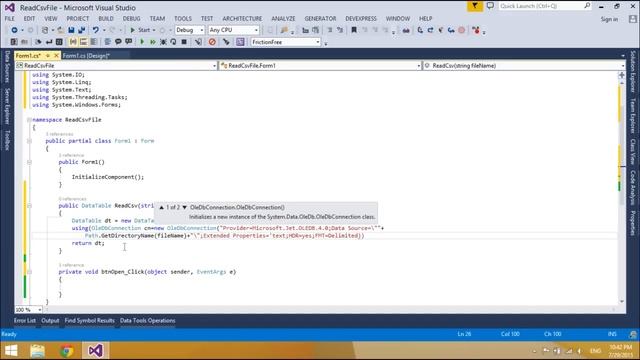Viewport: 640px width, 360px height.
Task: Expand the Toolbox side panel
Action: (x=7, y=140)
